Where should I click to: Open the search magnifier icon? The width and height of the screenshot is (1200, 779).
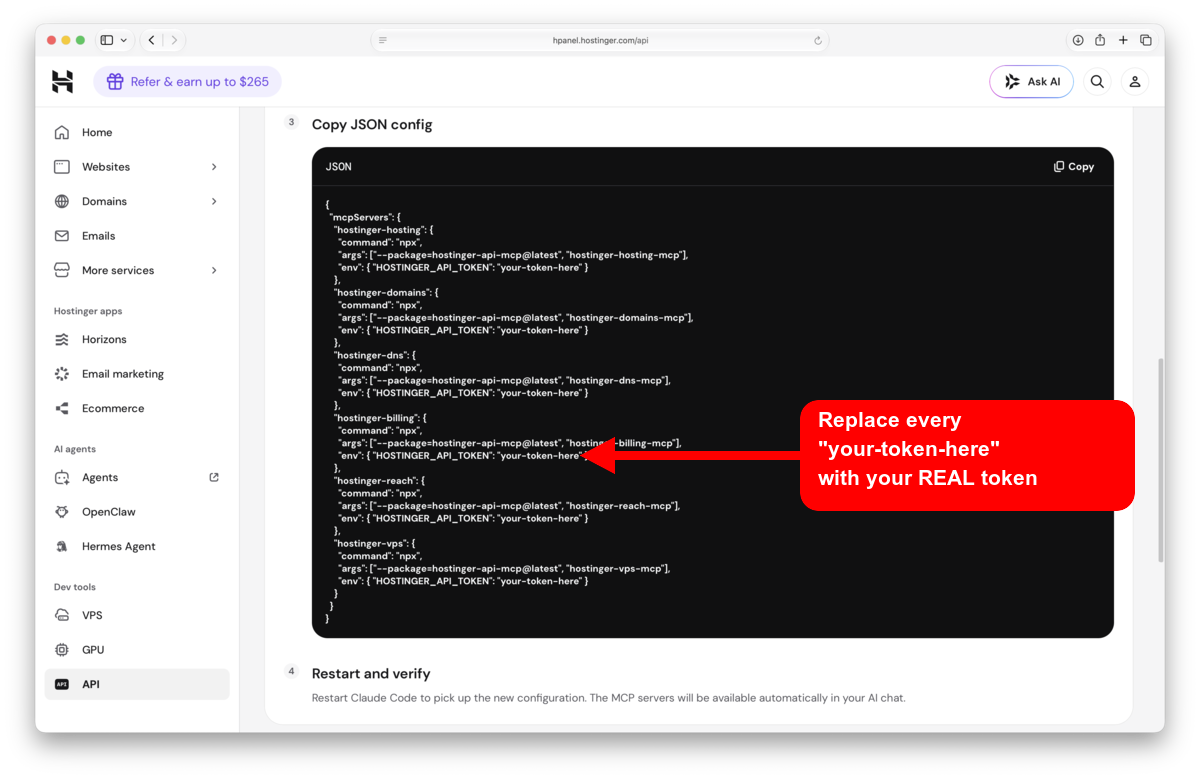point(1097,82)
